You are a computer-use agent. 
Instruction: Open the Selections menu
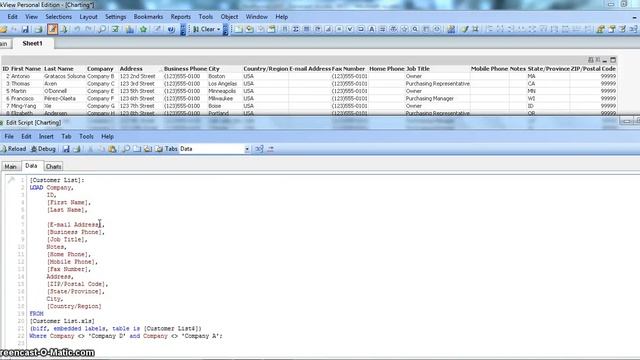click(58, 17)
